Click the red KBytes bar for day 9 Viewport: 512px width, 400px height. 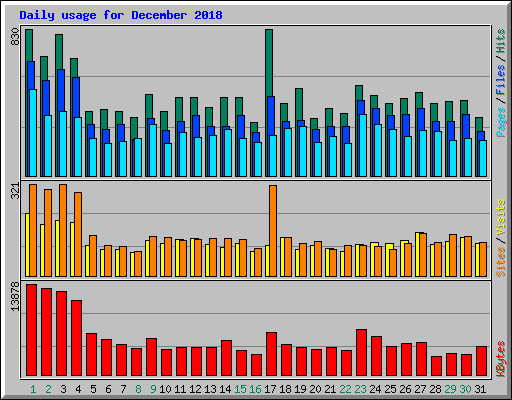(151, 357)
